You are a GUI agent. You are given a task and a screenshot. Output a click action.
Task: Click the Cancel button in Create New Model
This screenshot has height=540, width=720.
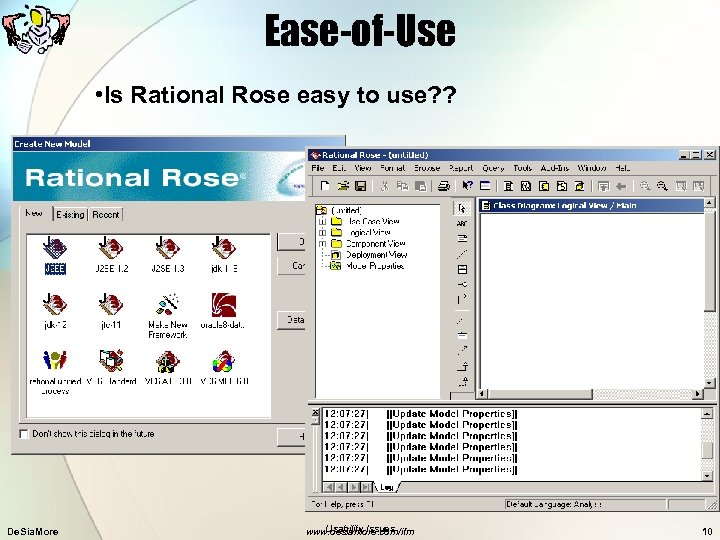point(291,266)
